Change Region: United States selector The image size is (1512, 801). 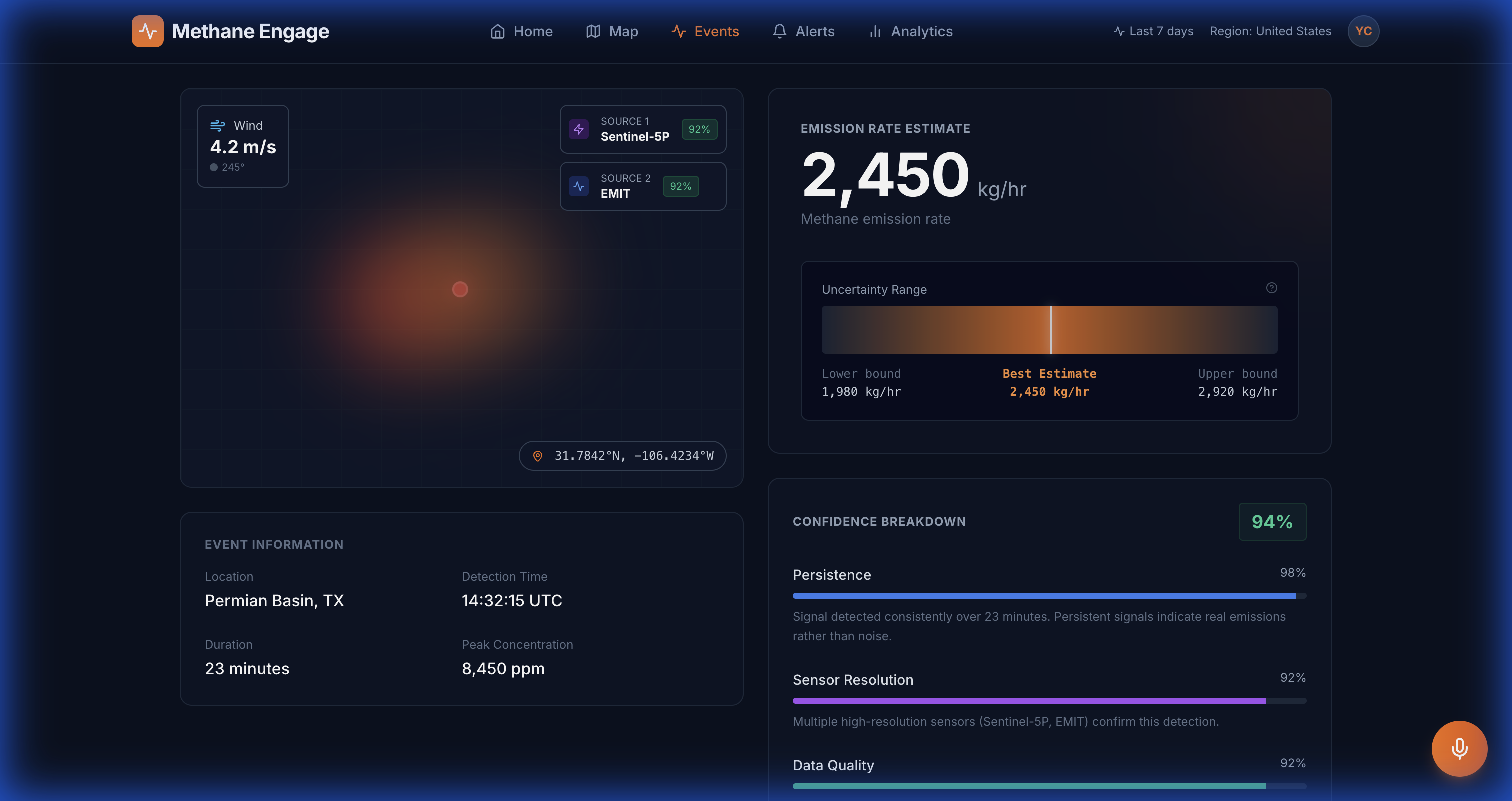(1270, 31)
